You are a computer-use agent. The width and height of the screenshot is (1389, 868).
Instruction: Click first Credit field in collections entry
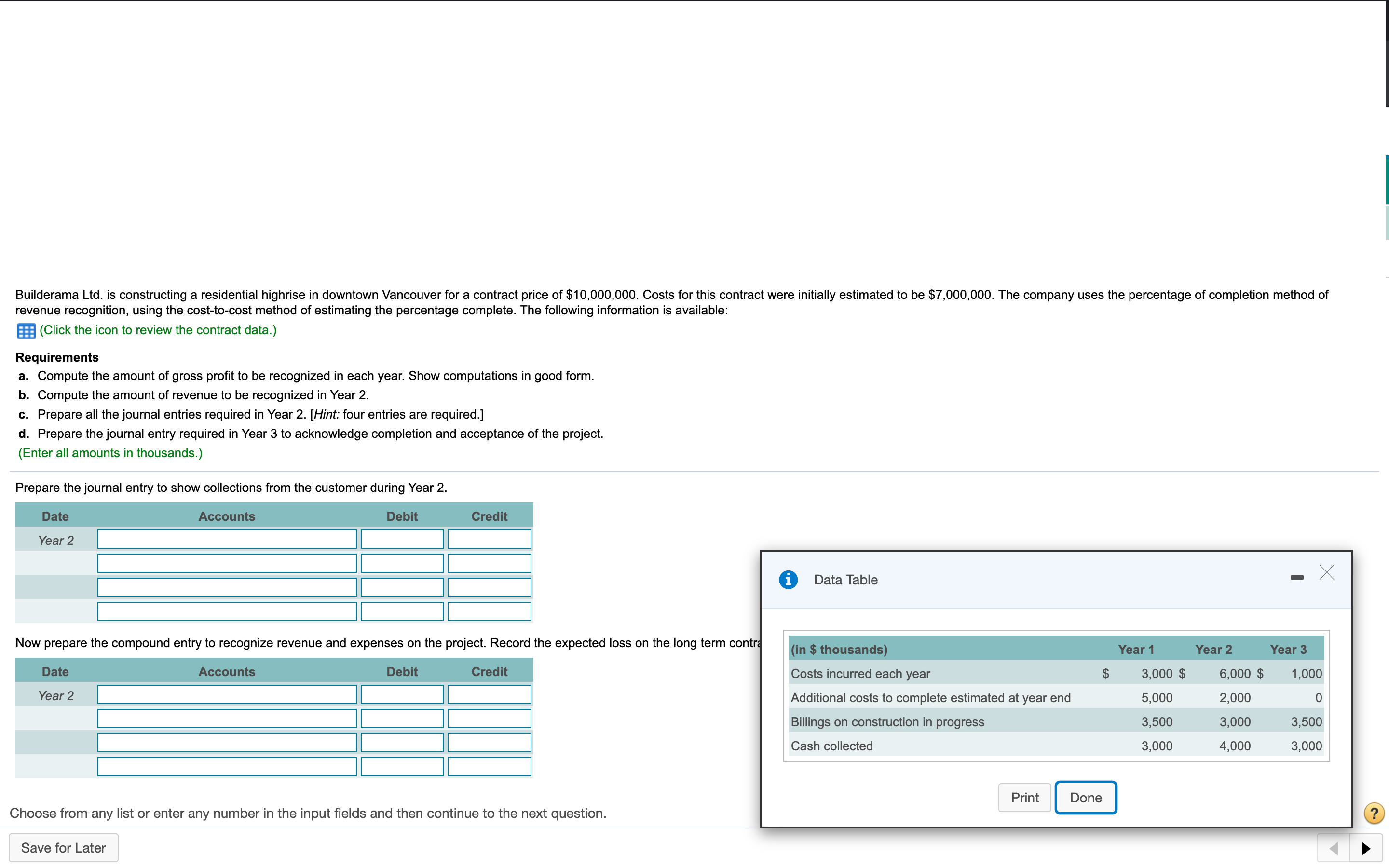click(x=489, y=540)
